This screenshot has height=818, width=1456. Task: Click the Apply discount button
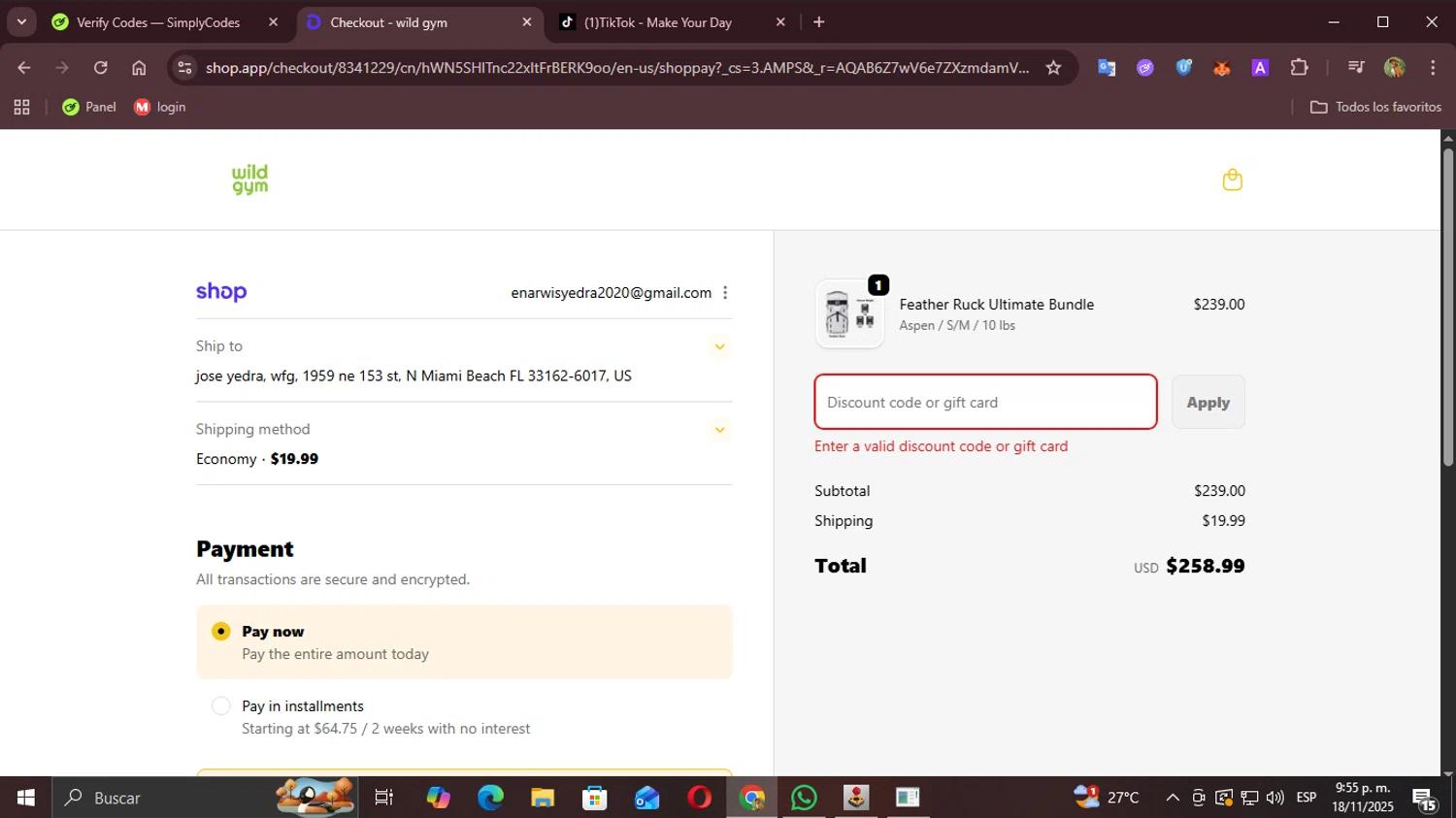[1208, 402]
